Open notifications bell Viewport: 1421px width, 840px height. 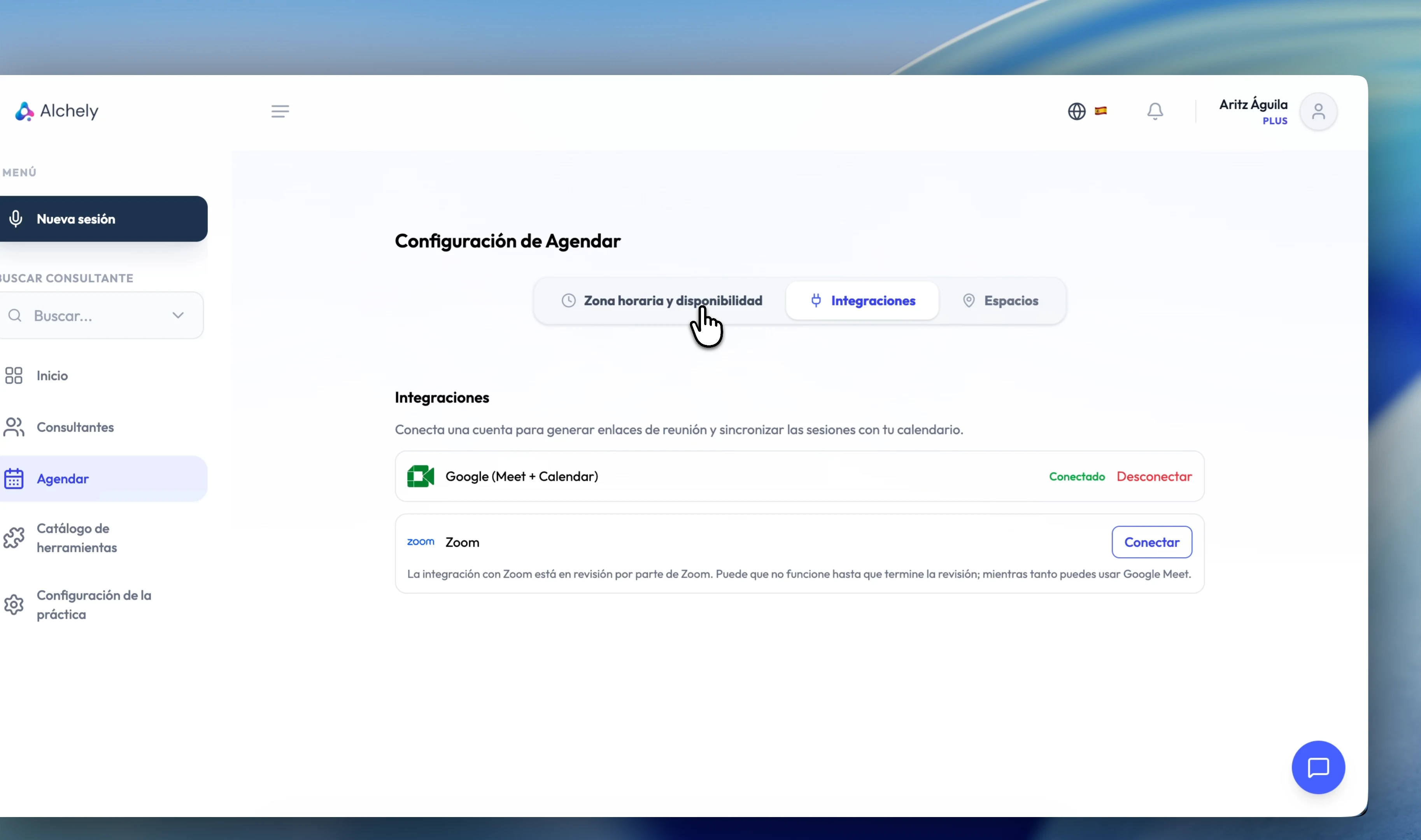(x=1155, y=111)
